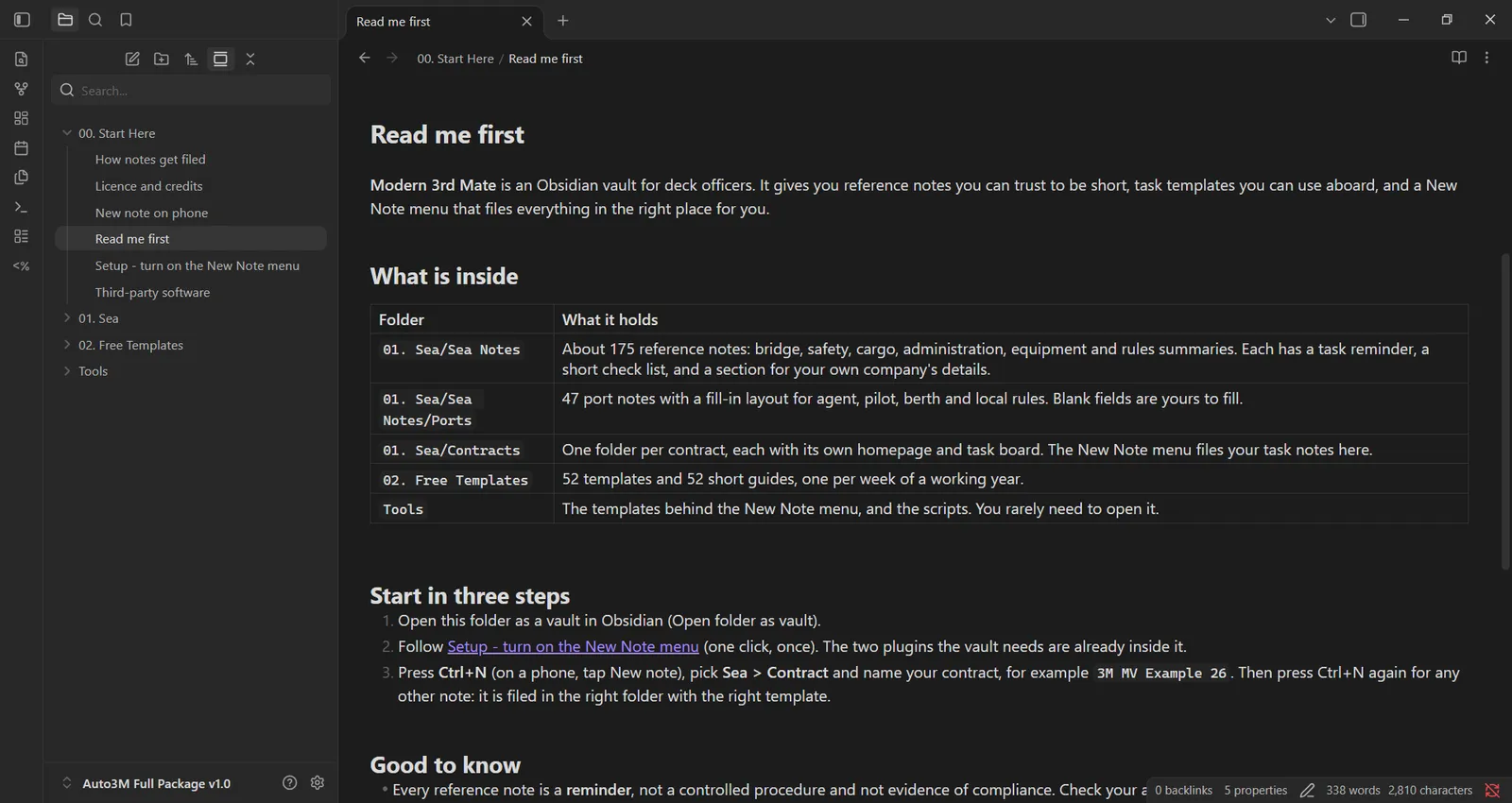Navigate forward with right arrow
This screenshot has width=1512, height=803.
tap(392, 58)
